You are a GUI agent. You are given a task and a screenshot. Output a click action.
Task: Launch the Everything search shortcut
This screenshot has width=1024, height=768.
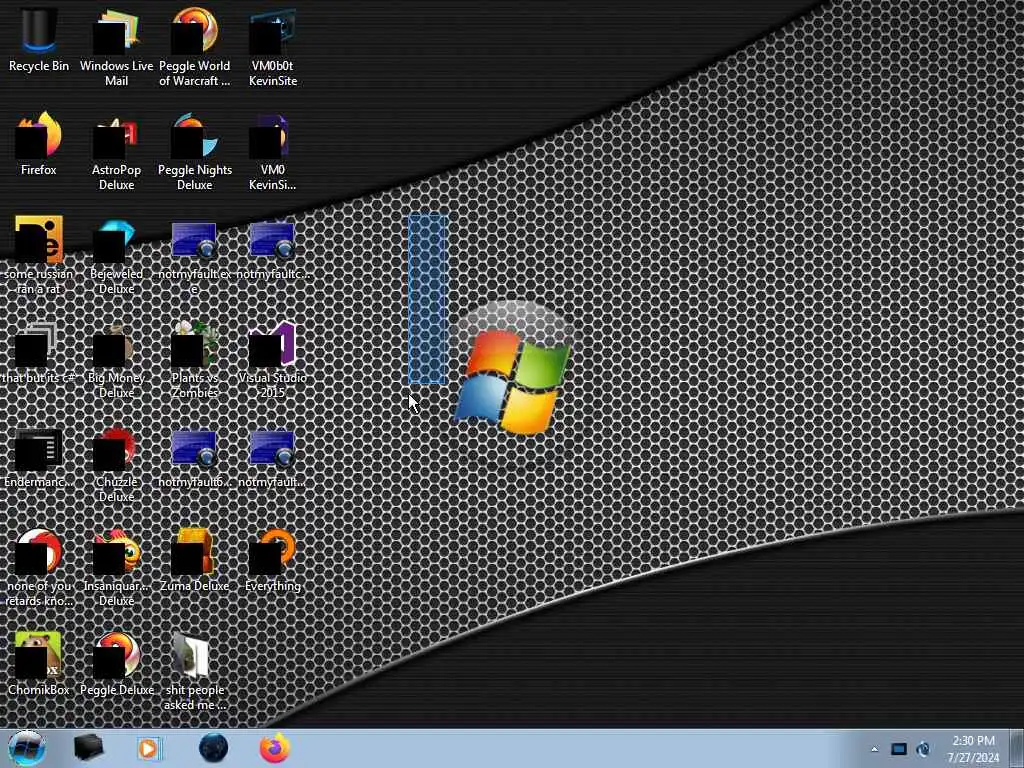(273, 560)
